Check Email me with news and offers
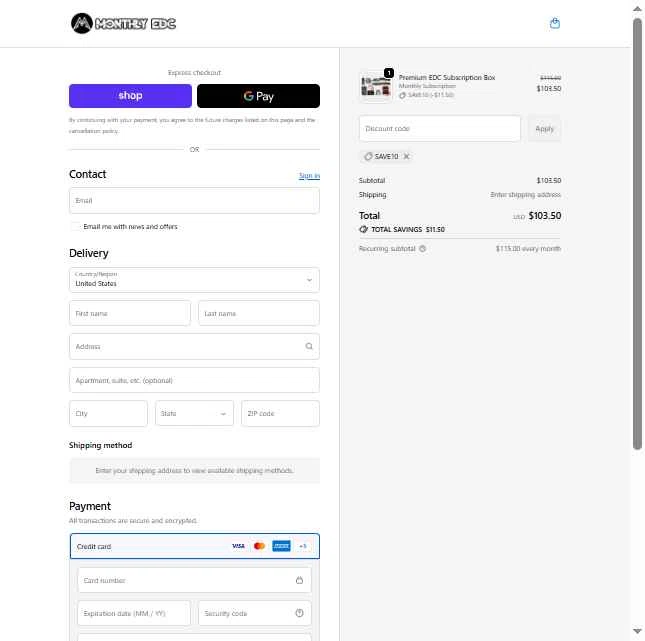Image resolution: width=645 pixels, height=641 pixels. click(x=75, y=227)
